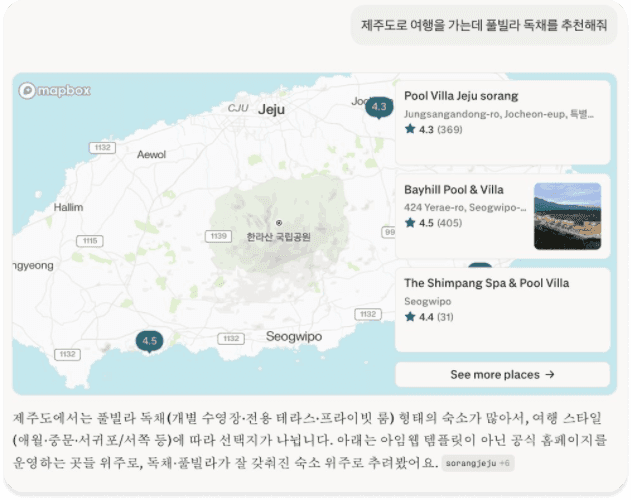Click the user message bubble about 제주도
Image resolution: width=631 pixels, height=500 pixels.
[484, 25]
